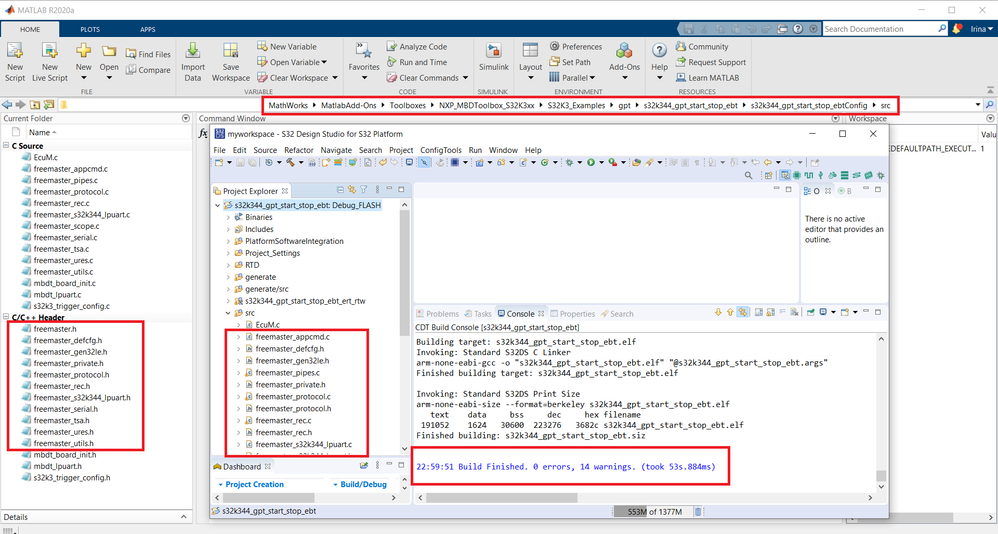Toggle Pin Console icon
This screenshot has width=998, height=534.
click(811, 313)
